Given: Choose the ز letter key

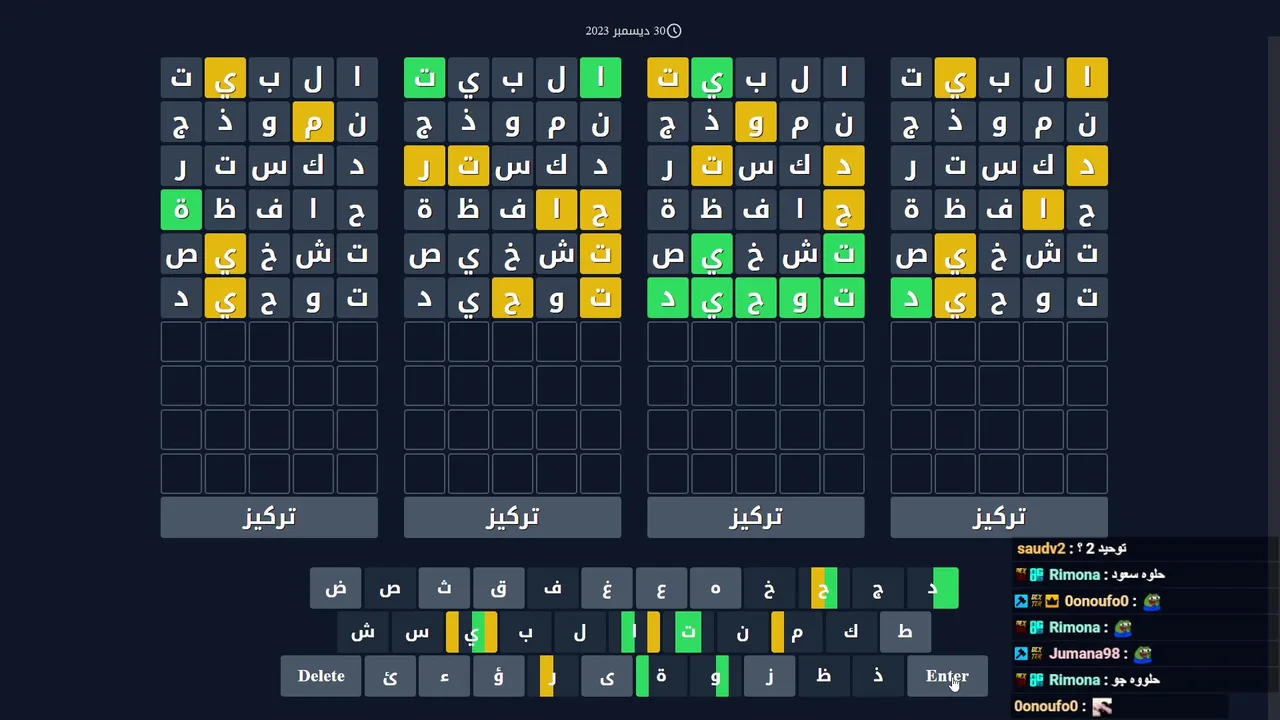Looking at the screenshot, I should 769,676.
